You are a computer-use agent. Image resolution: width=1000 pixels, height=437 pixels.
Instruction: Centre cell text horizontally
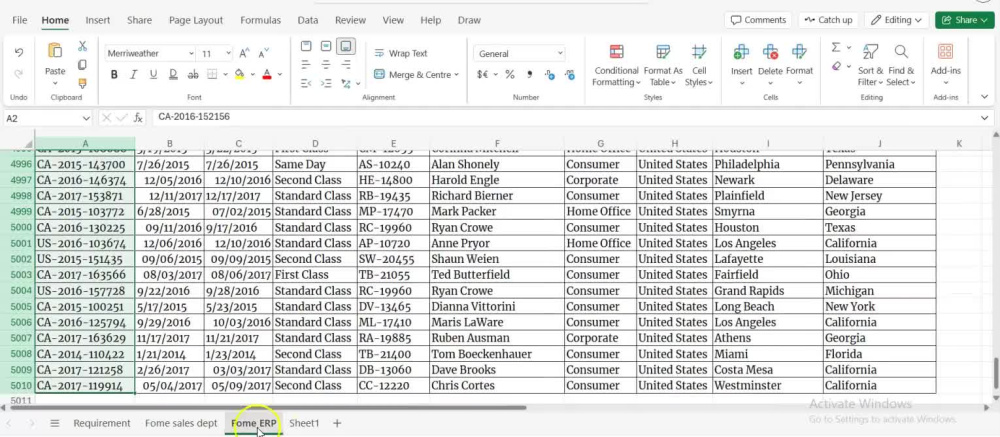point(326,64)
